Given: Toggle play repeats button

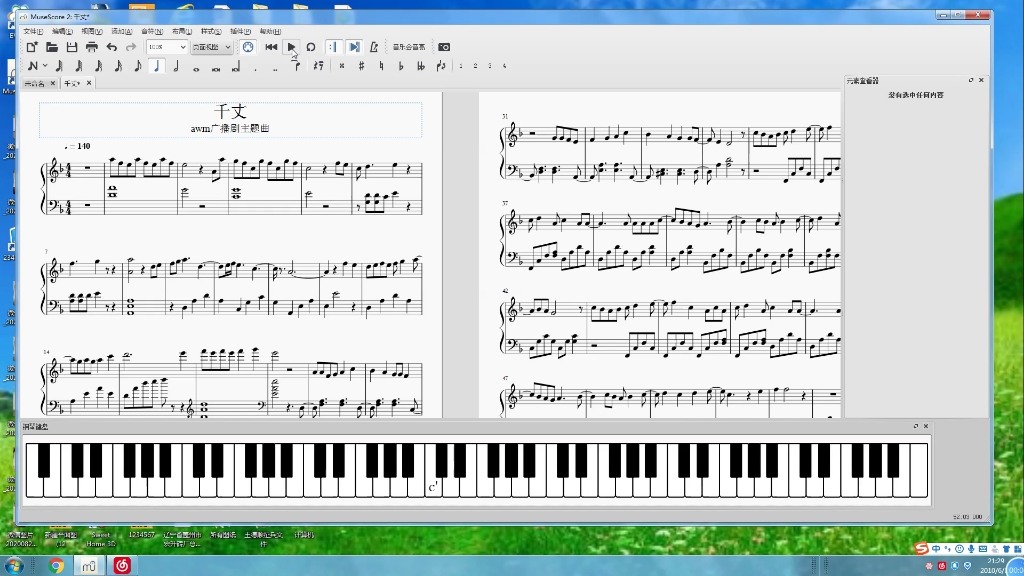Looking at the screenshot, I should (x=333, y=47).
